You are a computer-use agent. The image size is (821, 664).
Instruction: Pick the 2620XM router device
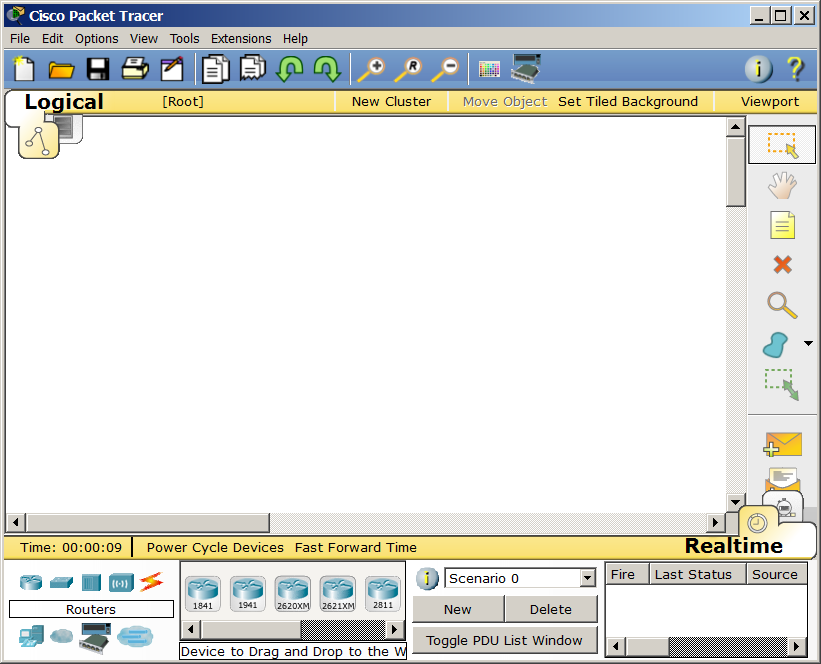(293, 594)
